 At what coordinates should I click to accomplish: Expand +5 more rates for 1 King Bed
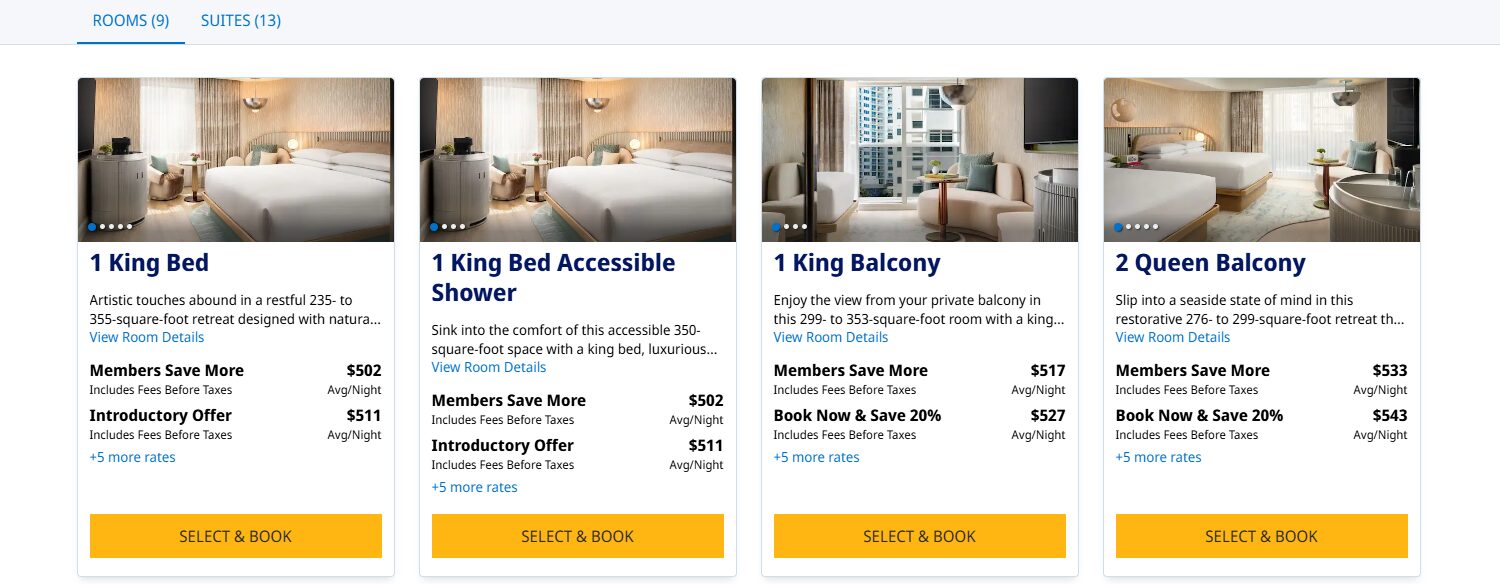click(x=133, y=457)
